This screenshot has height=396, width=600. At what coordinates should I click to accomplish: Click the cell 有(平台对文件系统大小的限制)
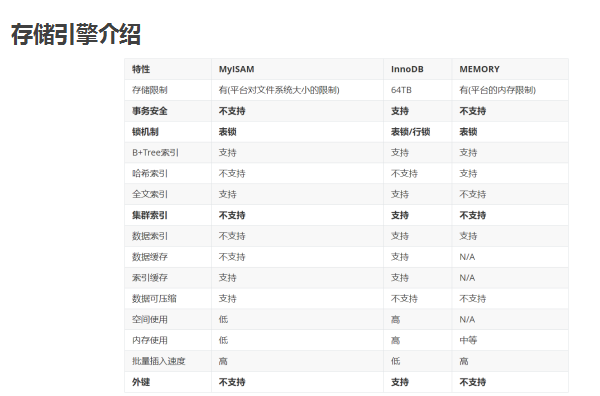pyautogui.click(x=279, y=90)
